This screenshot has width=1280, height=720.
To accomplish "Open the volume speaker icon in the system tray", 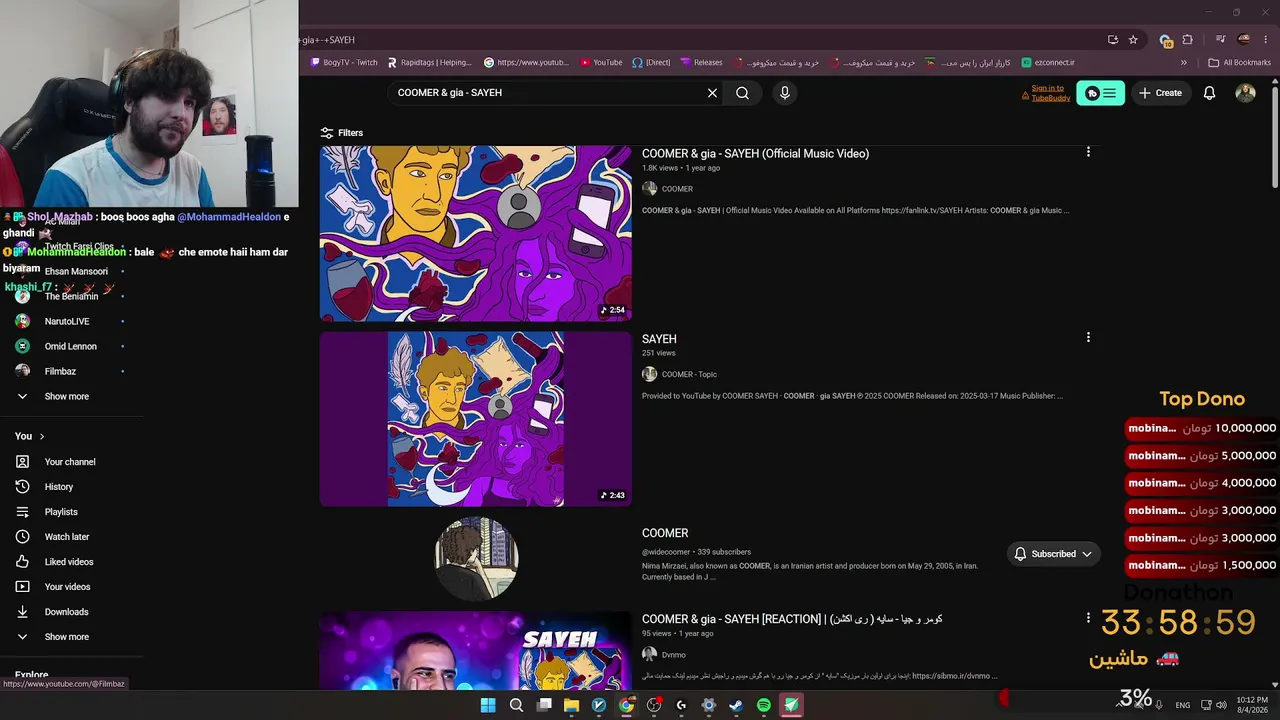I will [1221, 705].
